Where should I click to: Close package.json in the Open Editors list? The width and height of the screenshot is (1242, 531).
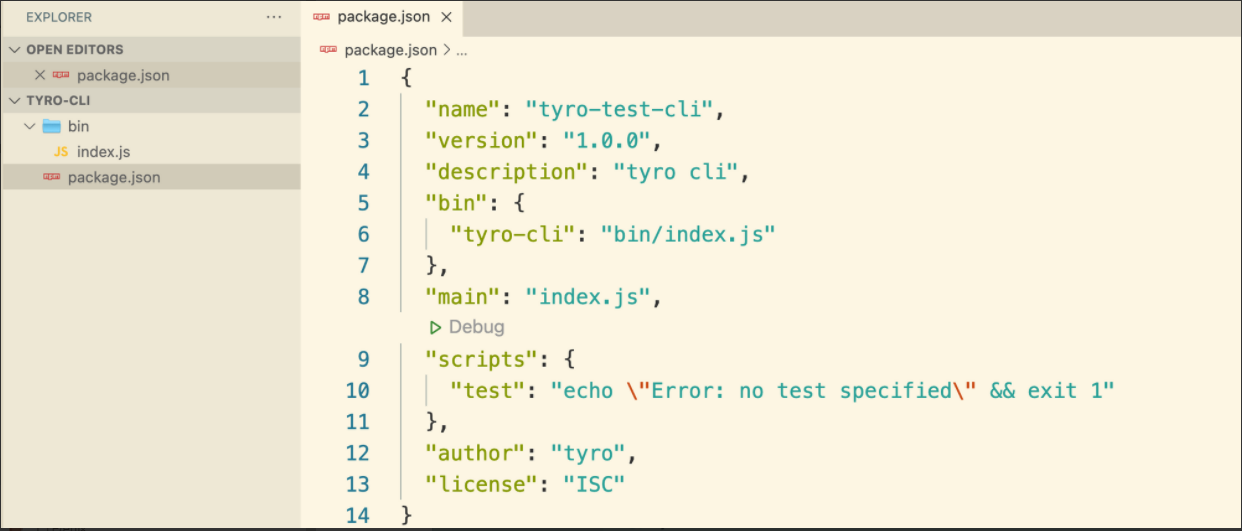[40, 75]
